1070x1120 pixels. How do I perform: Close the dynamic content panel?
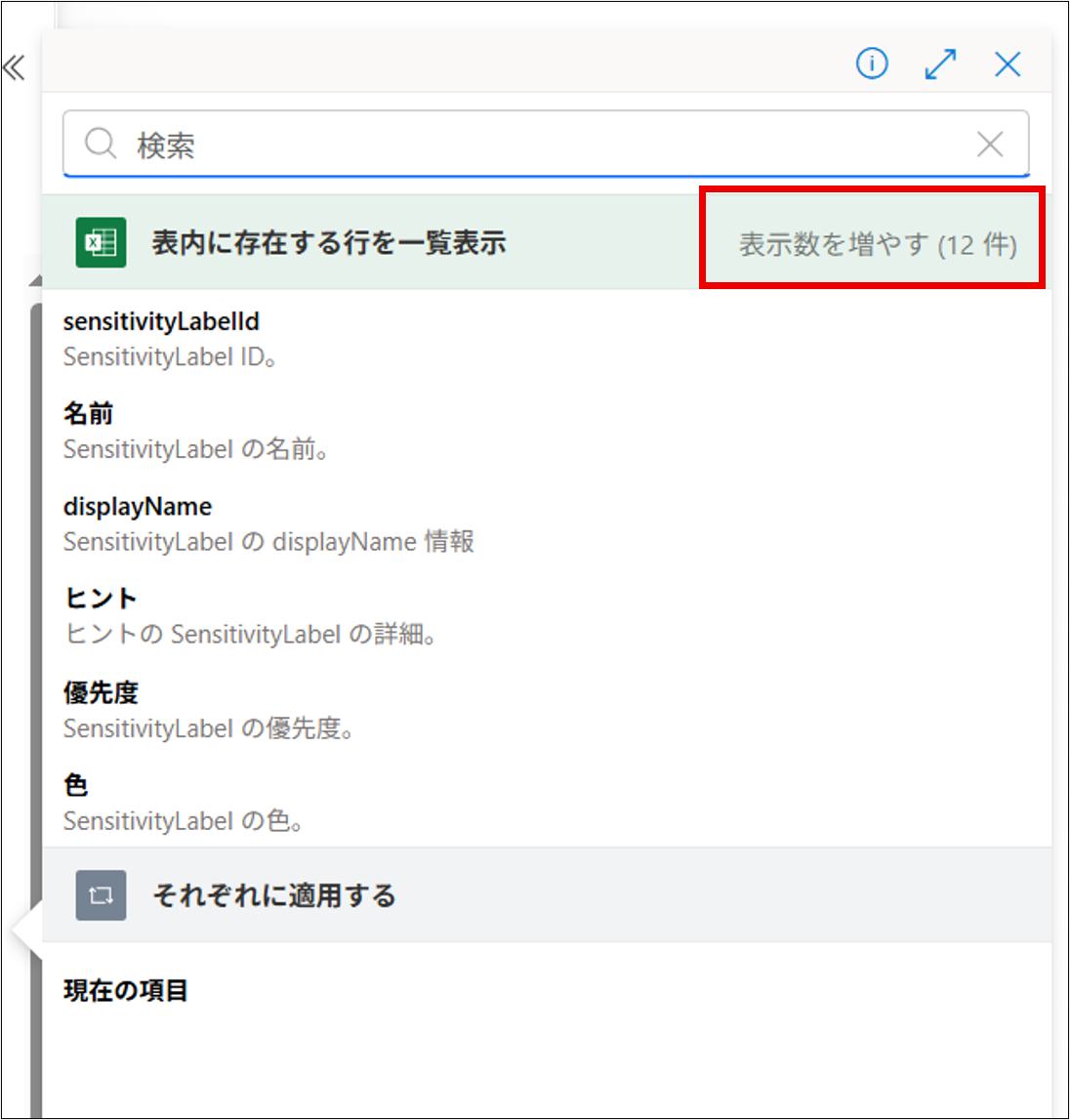[x=1008, y=64]
